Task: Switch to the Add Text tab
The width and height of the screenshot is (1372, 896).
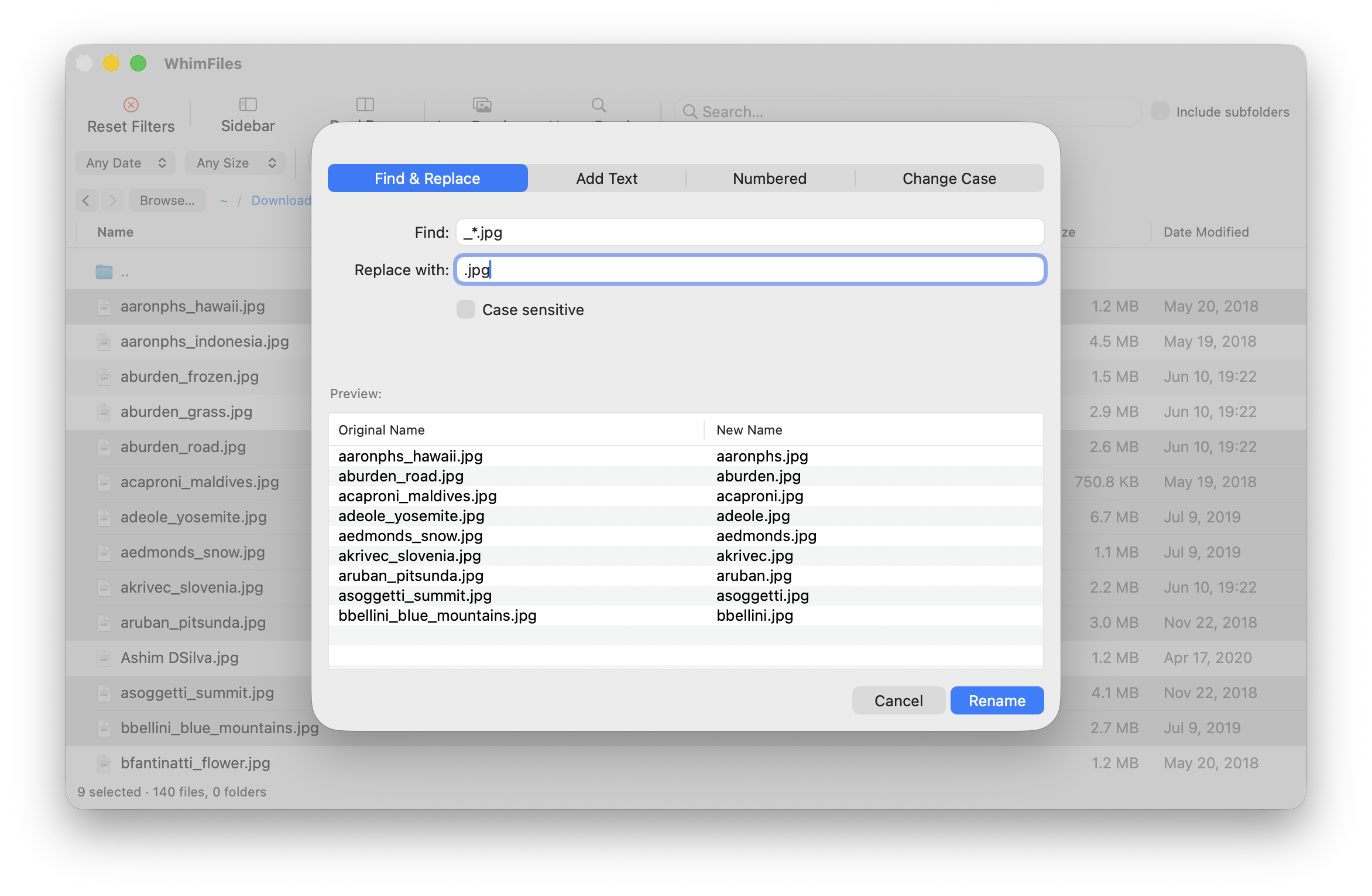Action: (x=607, y=178)
